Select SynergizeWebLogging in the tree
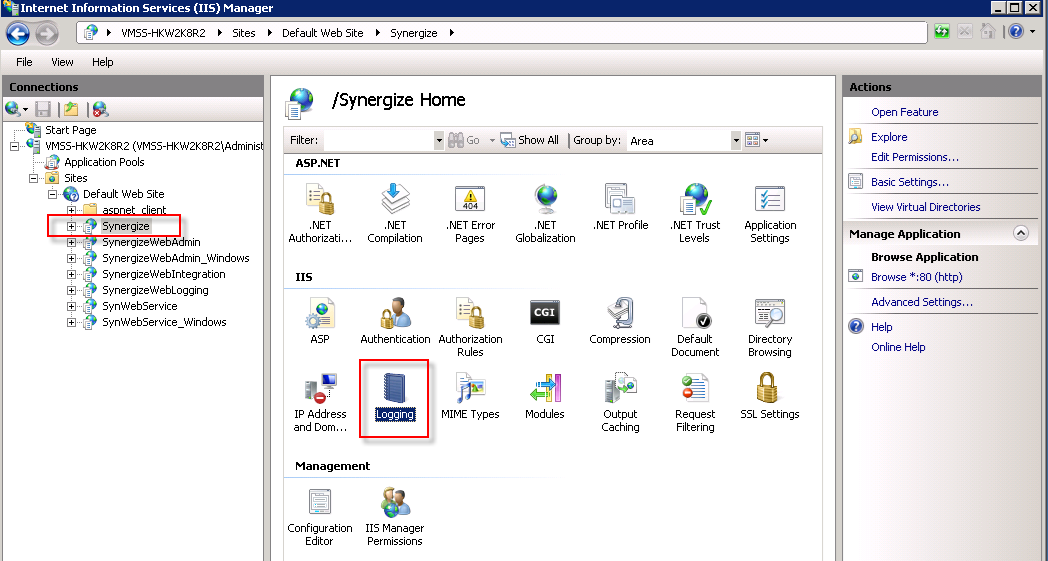This screenshot has width=1048, height=561. pyautogui.click(x=155, y=290)
